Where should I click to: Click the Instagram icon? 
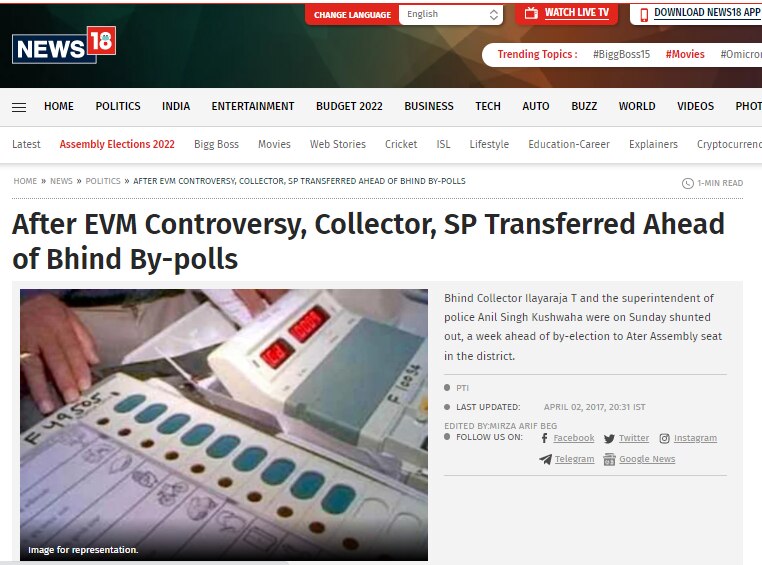pyautogui.click(x=664, y=439)
